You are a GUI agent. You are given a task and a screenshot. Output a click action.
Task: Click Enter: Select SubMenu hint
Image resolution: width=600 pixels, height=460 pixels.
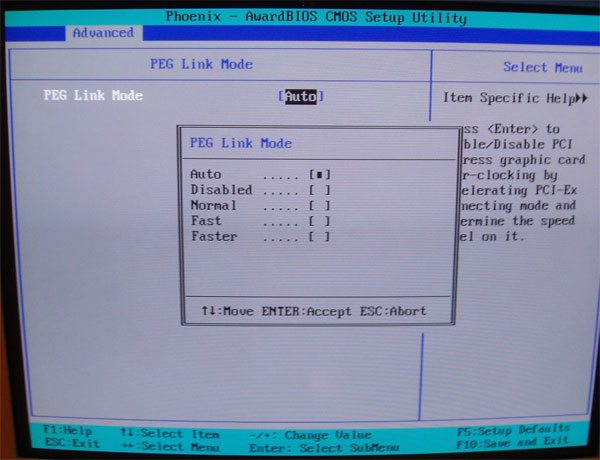click(324, 448)
